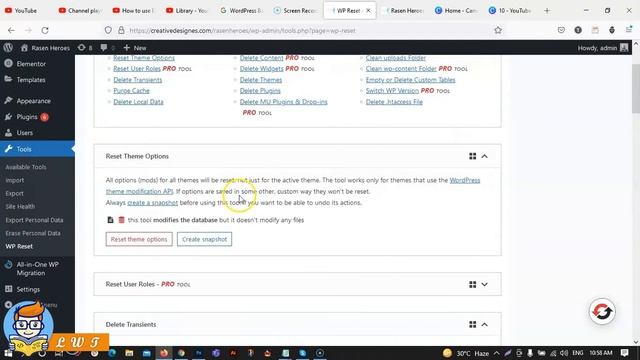Viewport: 640px width, 360px height.
Task: Open Erase Personal Data submenu
Action: point(33,233)
